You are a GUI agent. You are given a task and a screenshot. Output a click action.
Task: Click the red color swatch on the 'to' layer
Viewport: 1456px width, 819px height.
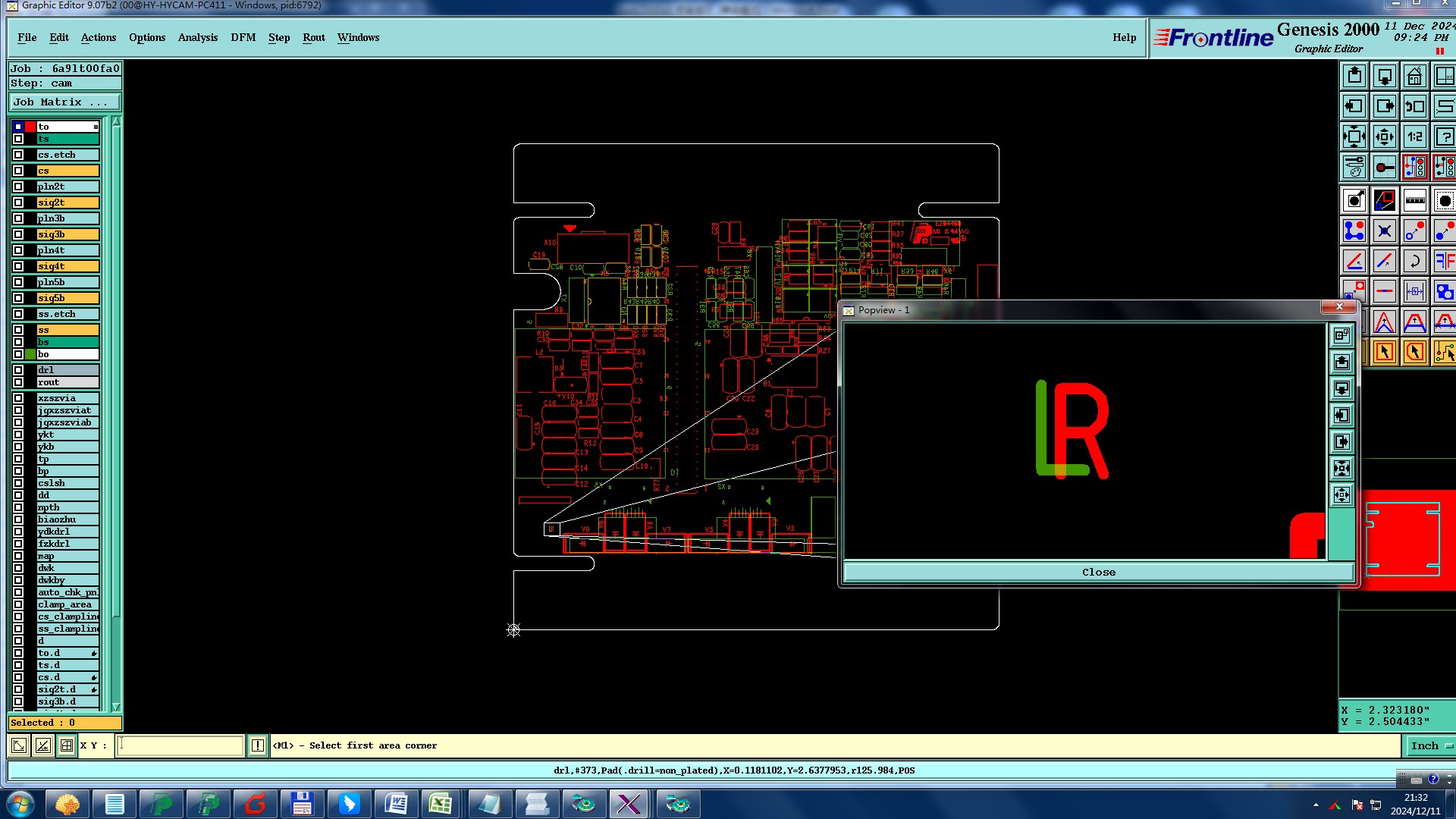(x=30, y=127)
